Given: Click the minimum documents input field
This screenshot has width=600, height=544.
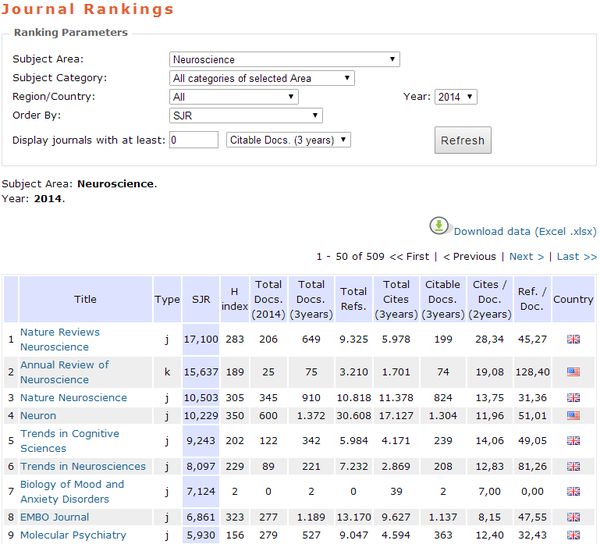Looking at the screenshot, I should point(194,140).
